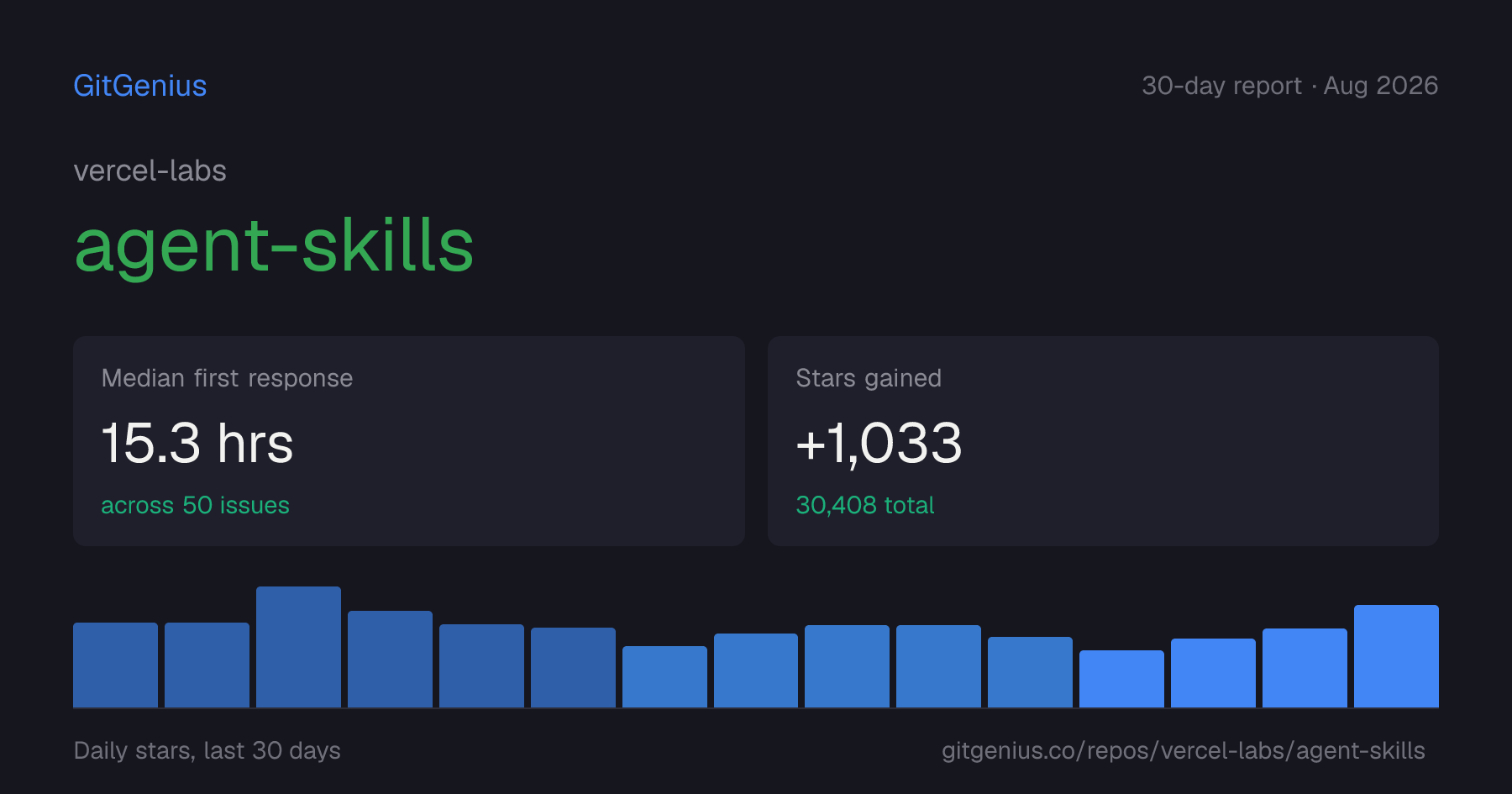Select the 15.3 hrs value
This screenshot has width=1512, height=794.
pos(197,443)
